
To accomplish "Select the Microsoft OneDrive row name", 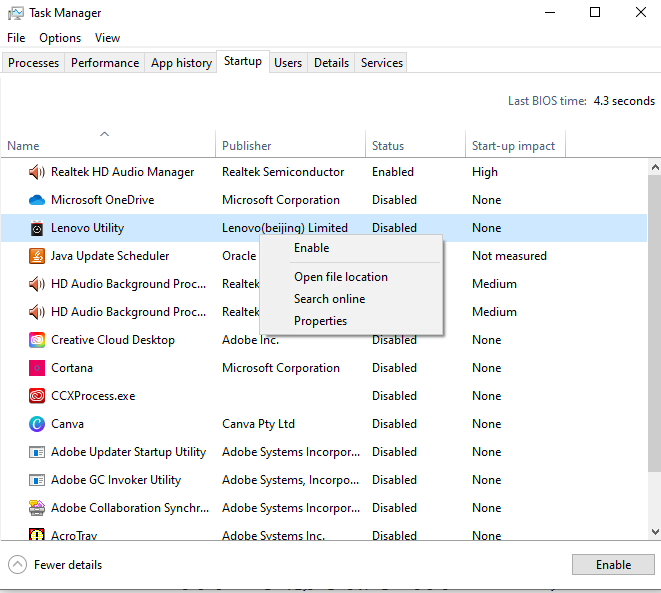I will (102, 200).
